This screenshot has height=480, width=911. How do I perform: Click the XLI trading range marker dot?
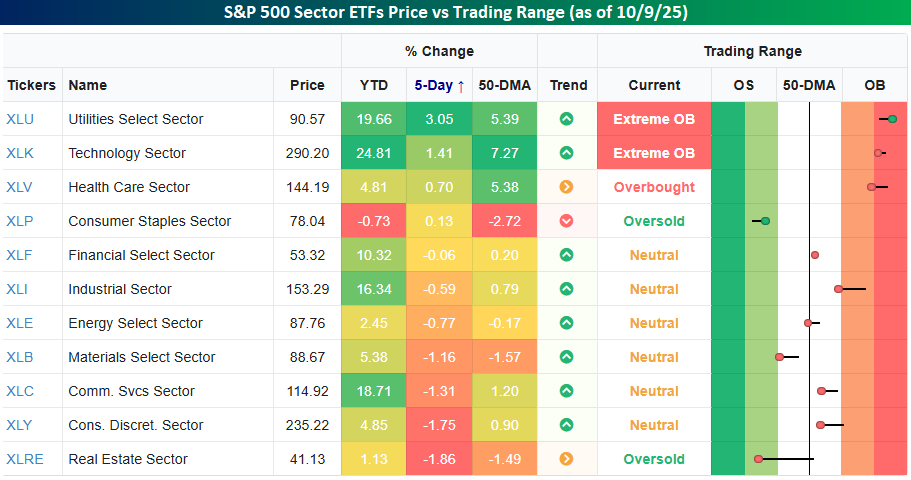click(839, 289)
